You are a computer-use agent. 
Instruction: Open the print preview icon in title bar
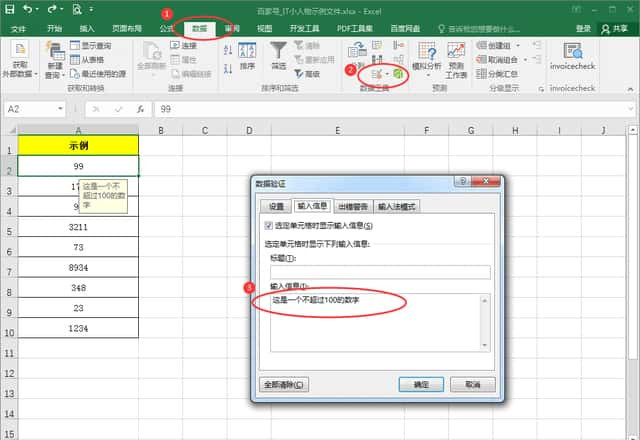click(x=77, y=9)
